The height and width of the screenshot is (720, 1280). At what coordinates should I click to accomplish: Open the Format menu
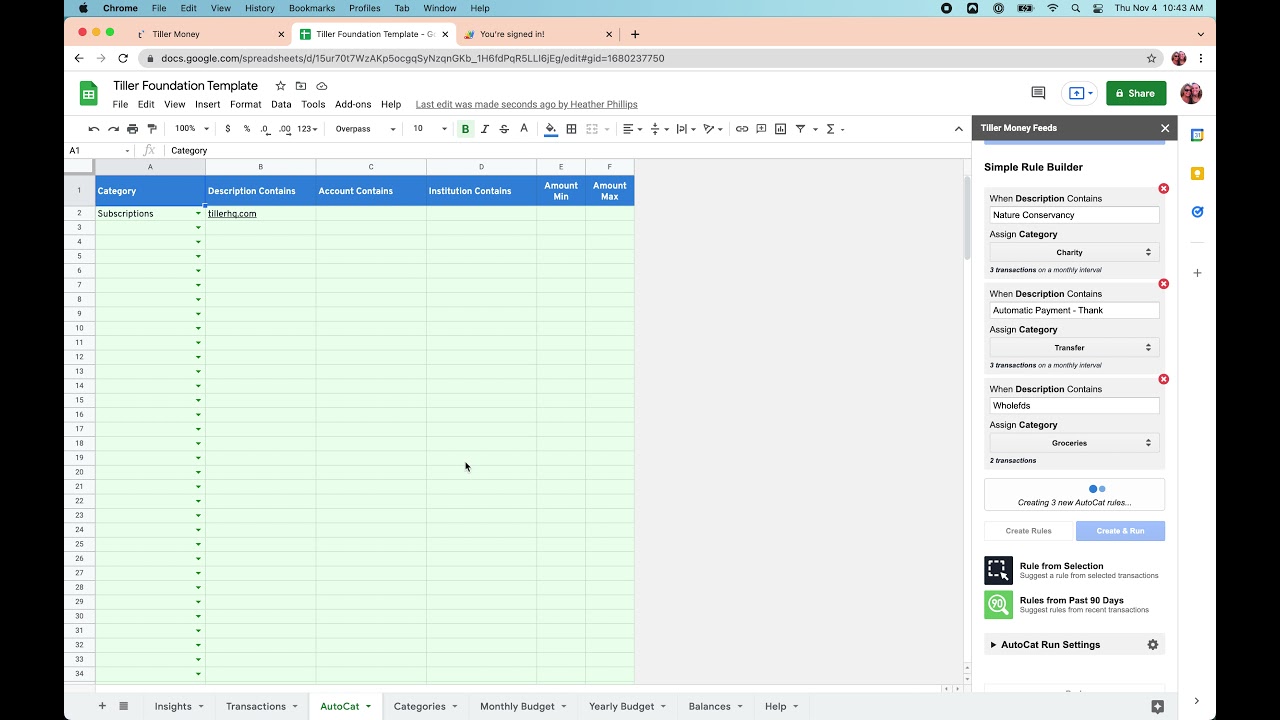pos(245,104)
